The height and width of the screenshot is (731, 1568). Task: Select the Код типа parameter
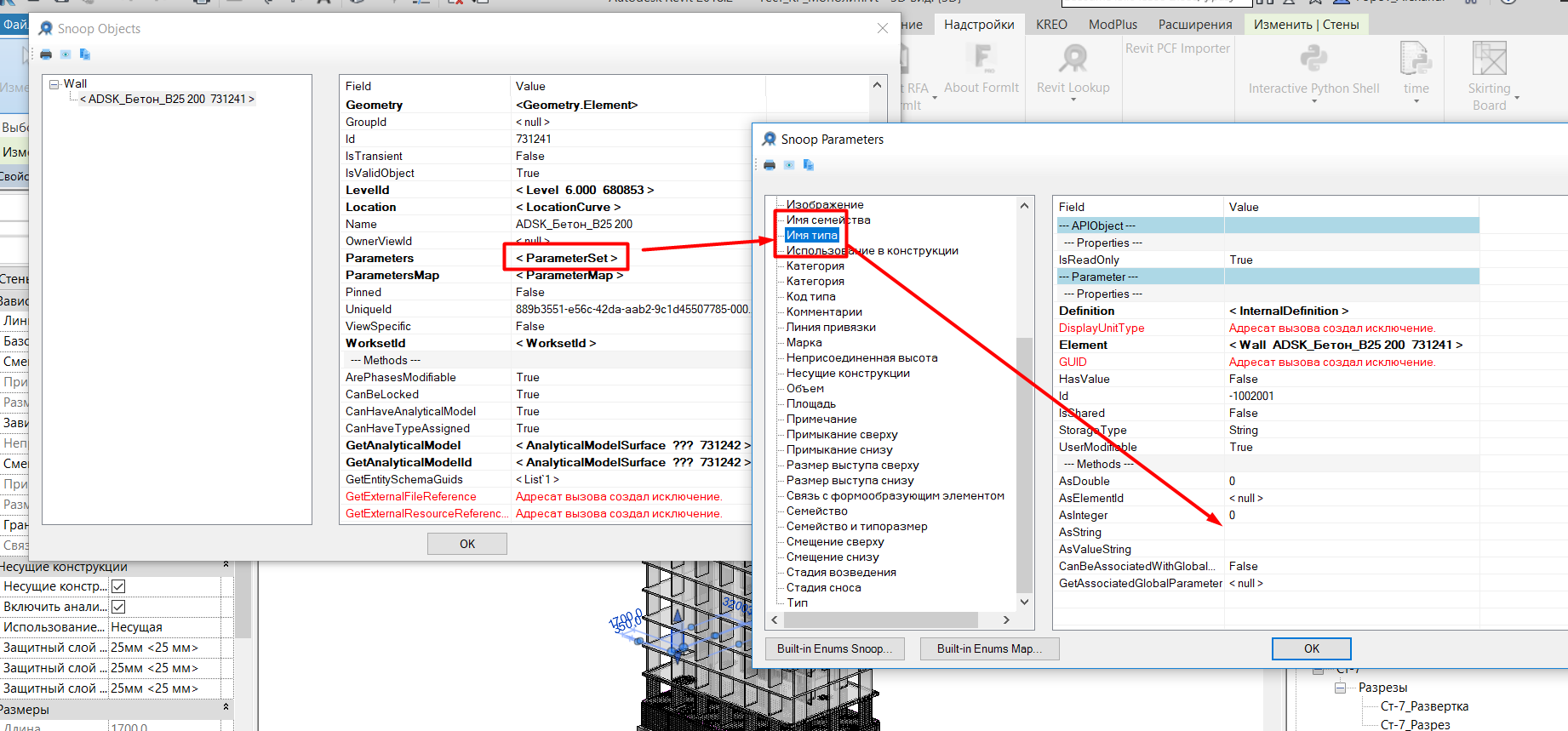[810, 296]
